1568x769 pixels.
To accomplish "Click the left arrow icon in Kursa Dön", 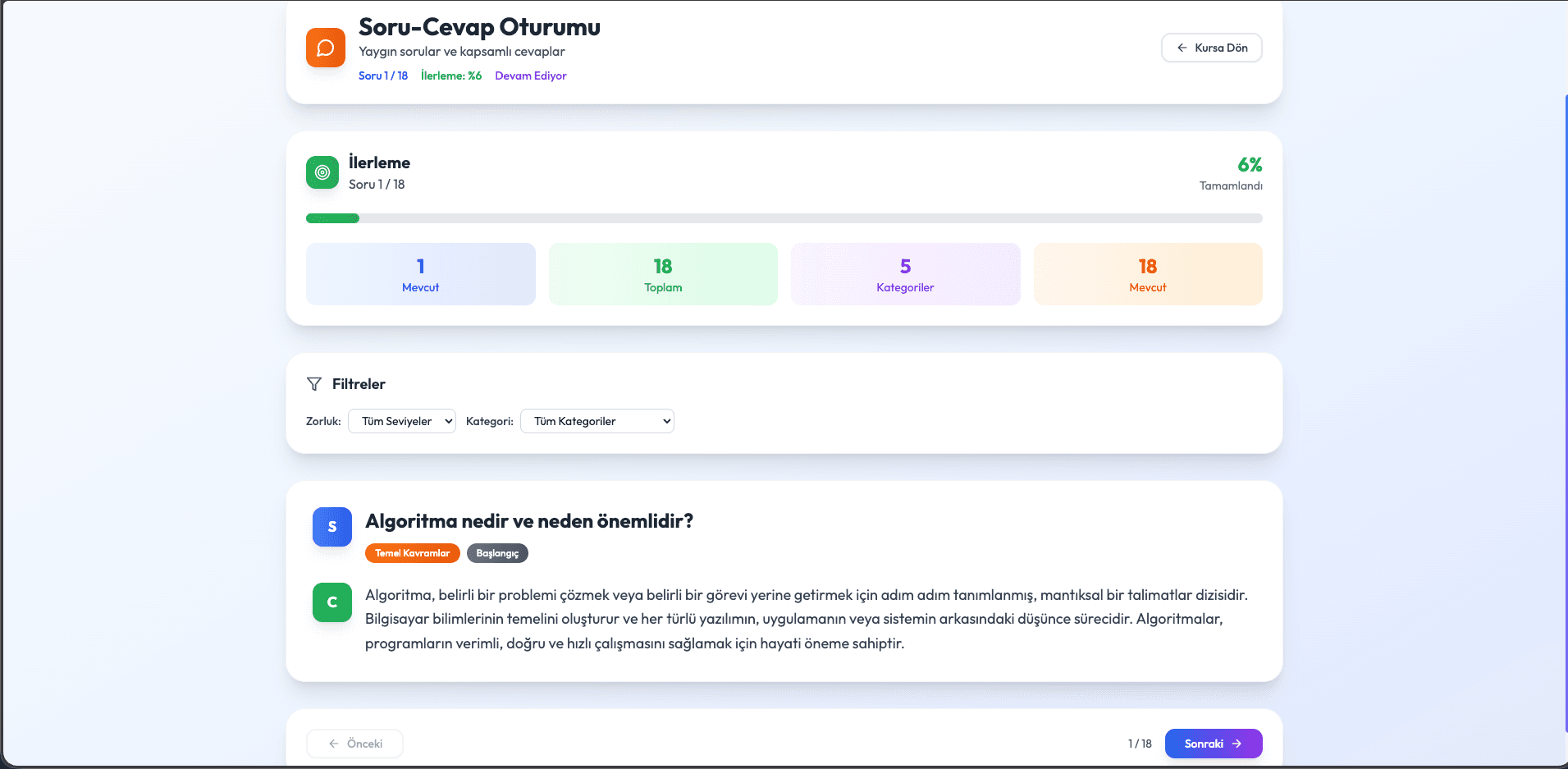I will coord(1182,48).
